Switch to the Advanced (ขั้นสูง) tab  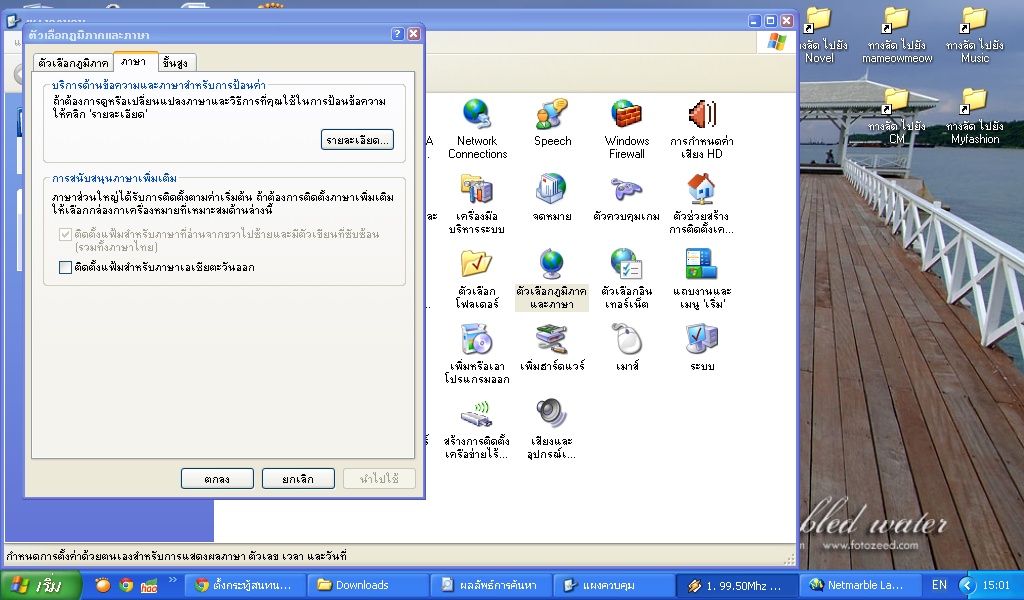click(176, 63)
